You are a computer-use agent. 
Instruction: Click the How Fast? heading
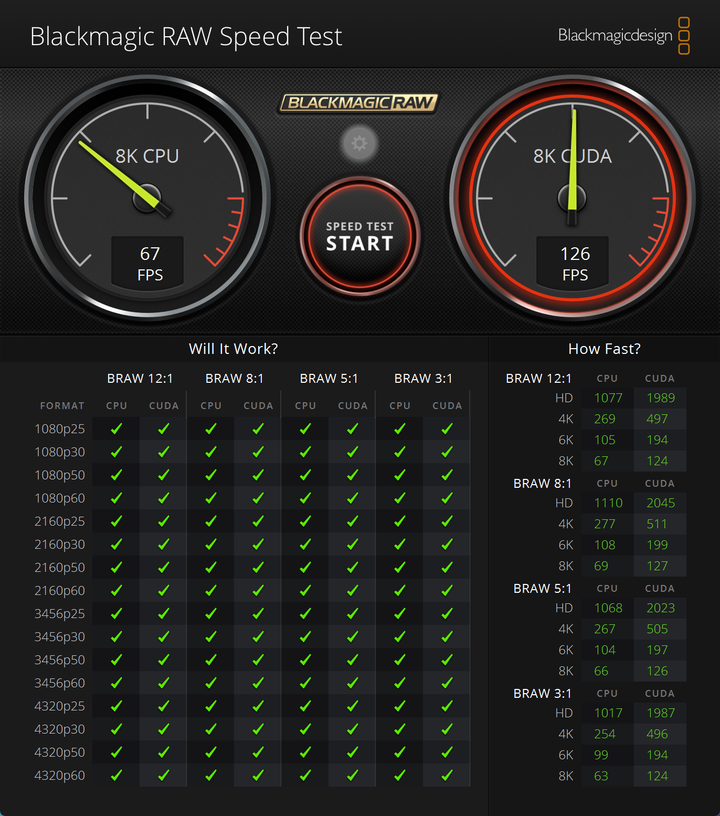pos(604,349)
